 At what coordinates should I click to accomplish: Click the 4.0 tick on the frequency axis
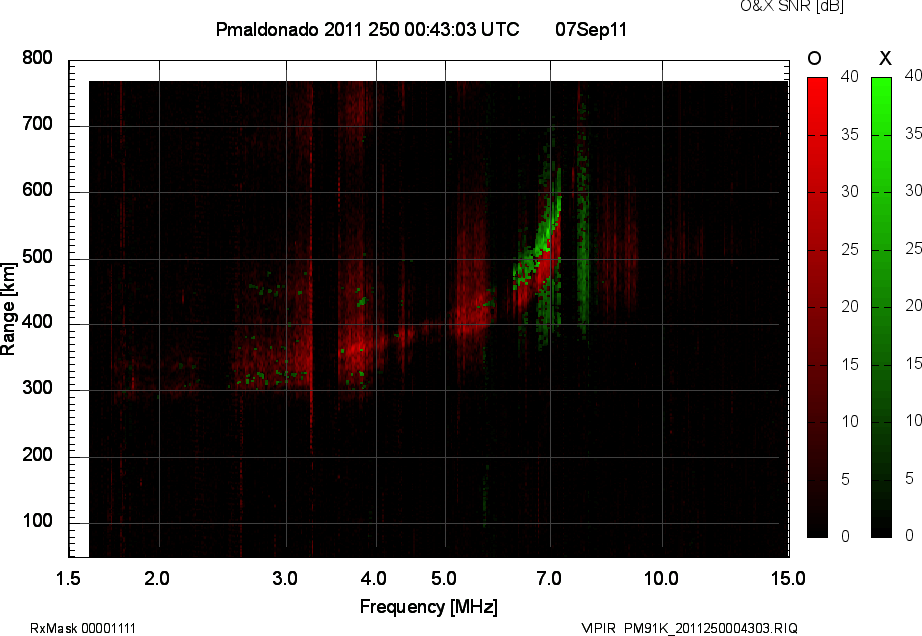pos(374,579)
